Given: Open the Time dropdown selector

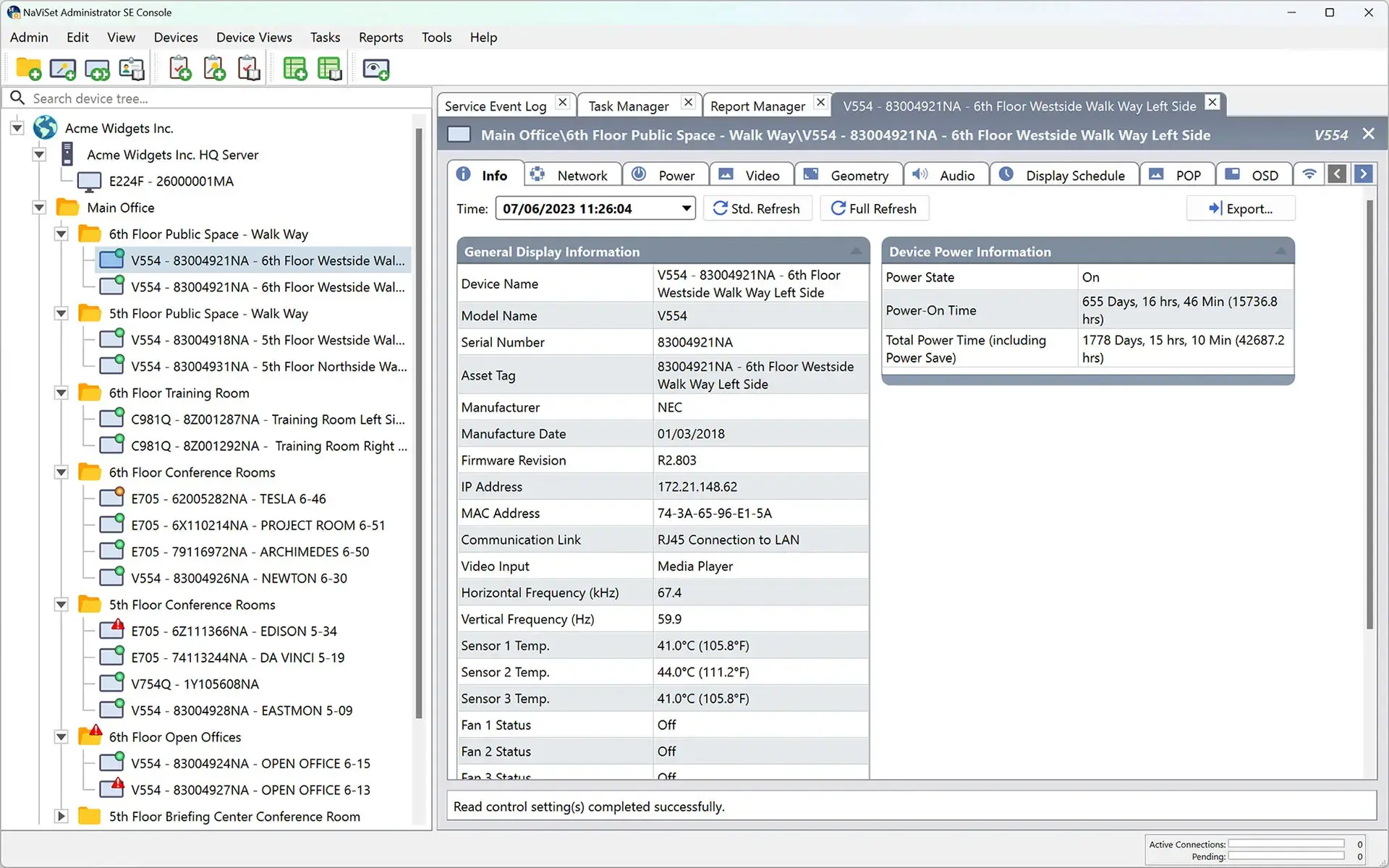Looking at the screenshot, I should [686, 208].
